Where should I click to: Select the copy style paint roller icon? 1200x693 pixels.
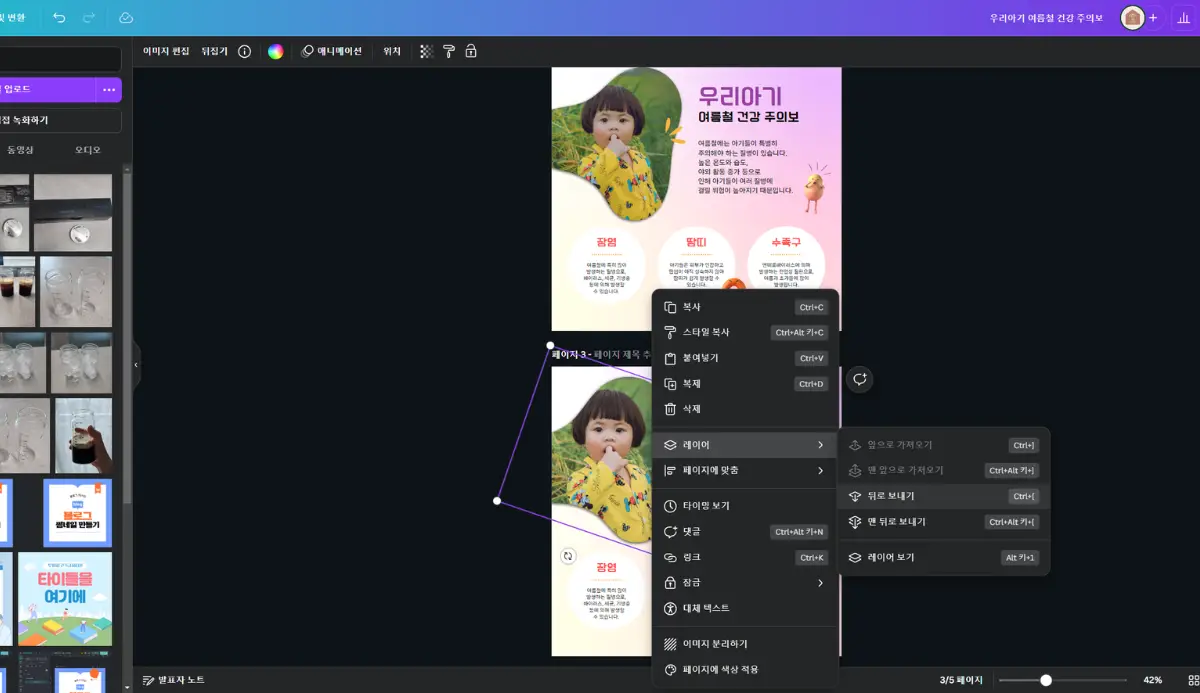pyautogui.click(x=447, y=51)
